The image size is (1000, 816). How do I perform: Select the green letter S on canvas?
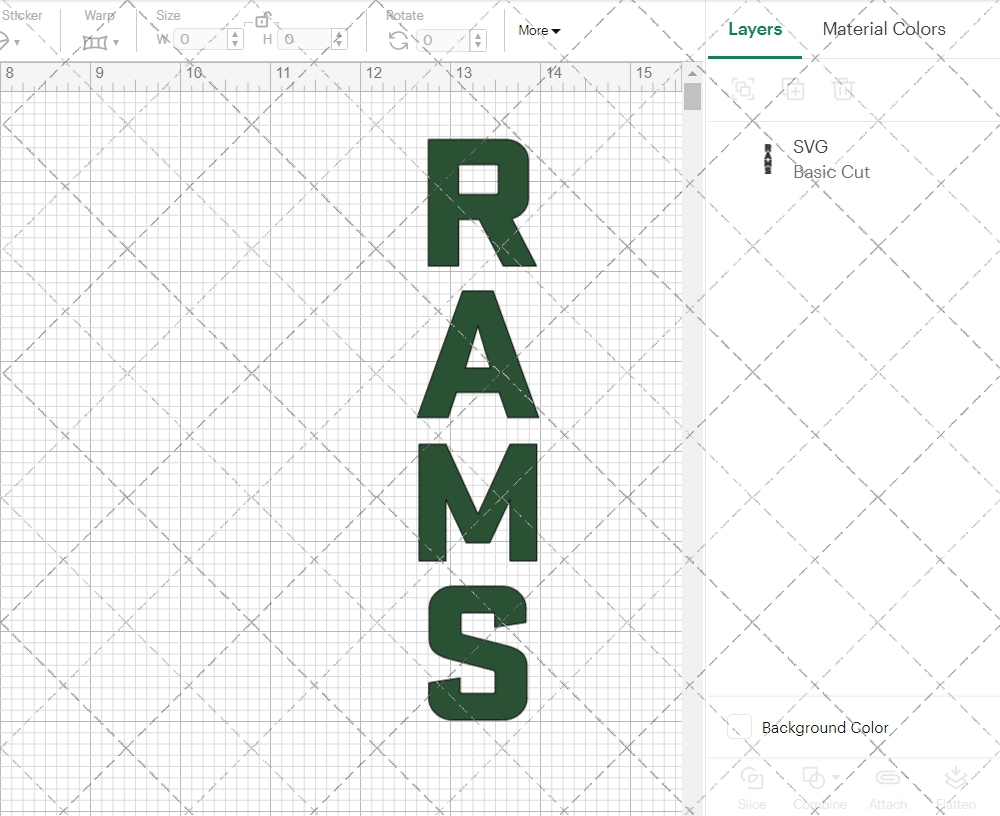coord(478,653)
